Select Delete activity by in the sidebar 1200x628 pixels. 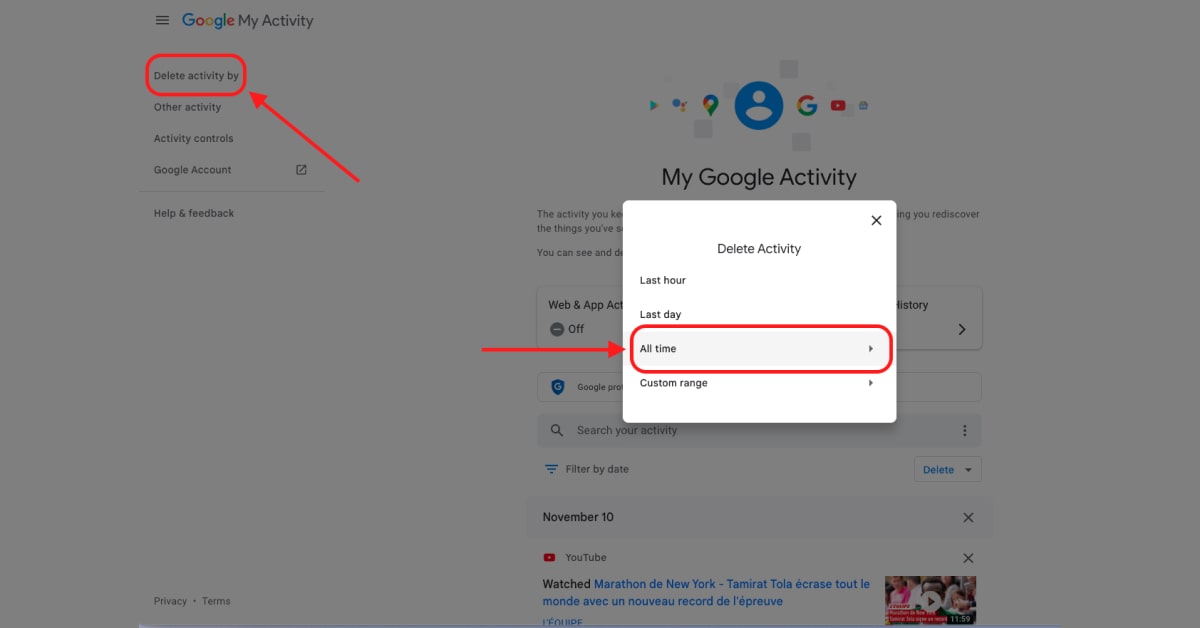click(x=196, y=75)
